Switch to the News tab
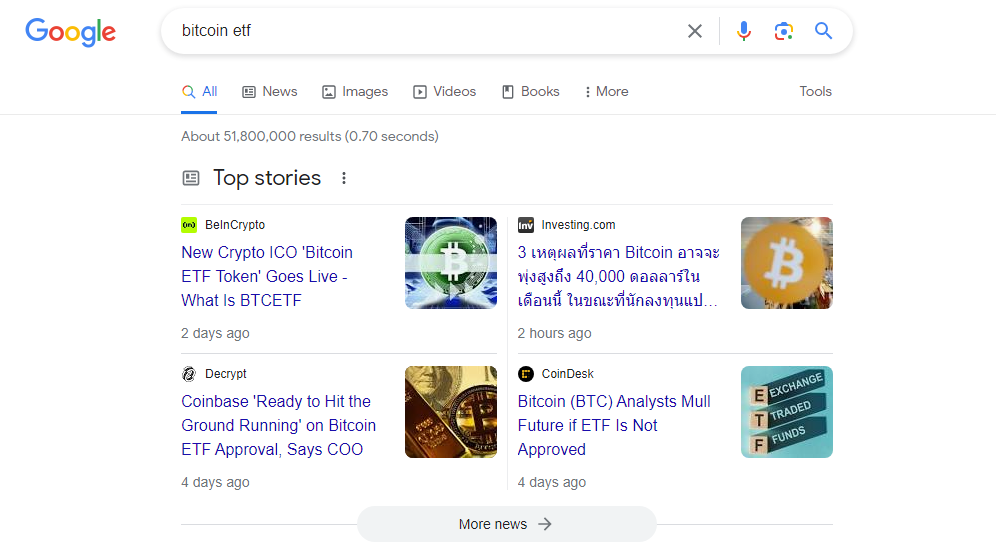The height and width of the screenshot is (548, 996). (270, 91)
